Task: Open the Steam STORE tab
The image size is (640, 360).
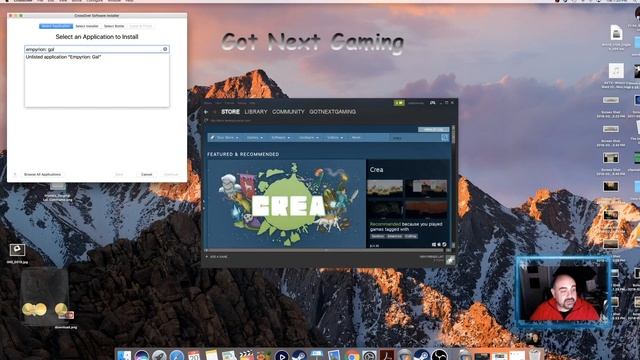Action: (x=230, y=112)
